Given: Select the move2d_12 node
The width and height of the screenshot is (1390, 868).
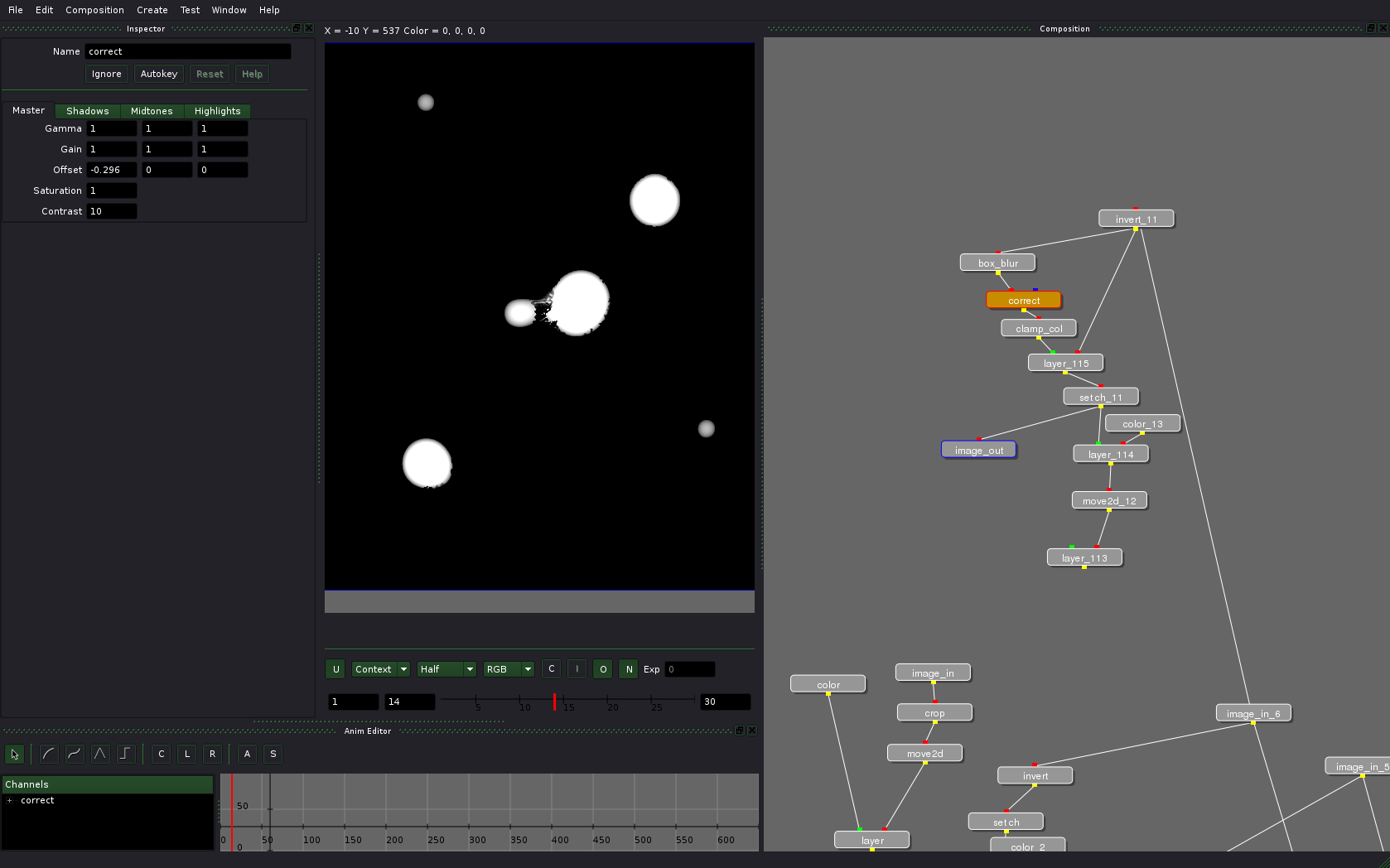Looking at the screenshot, I should pyautogui.click(x=1109, y=500).
